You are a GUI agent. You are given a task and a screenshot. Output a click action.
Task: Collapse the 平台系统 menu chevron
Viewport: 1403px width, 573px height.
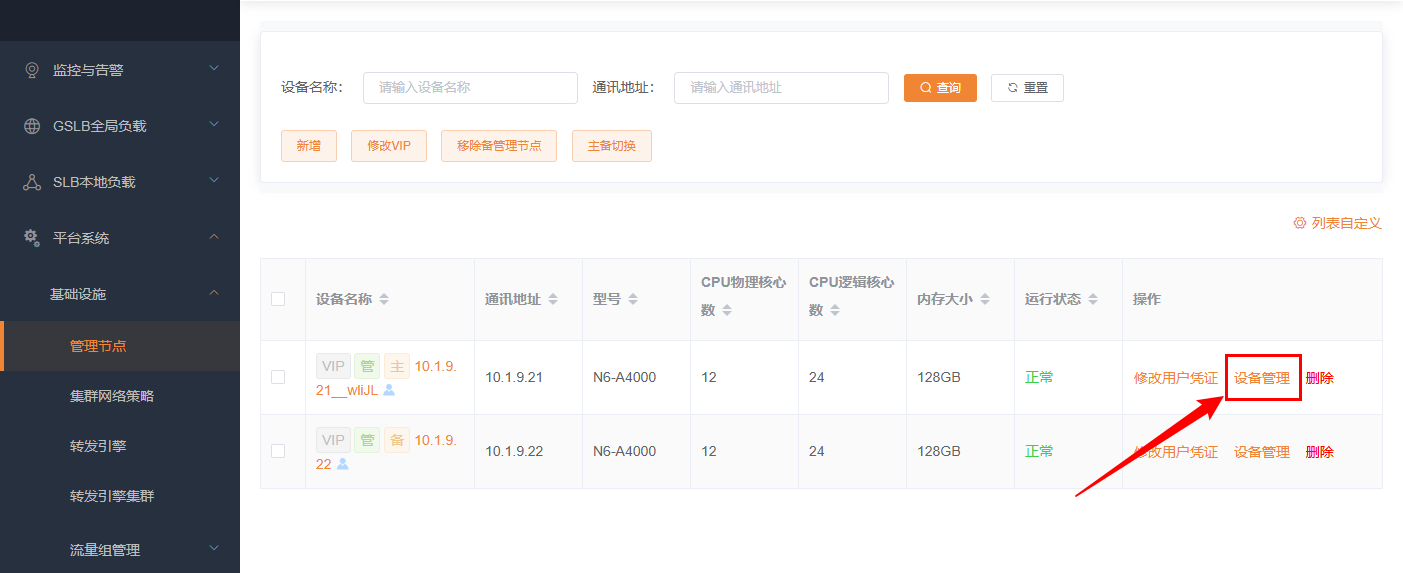coord(214,237)
